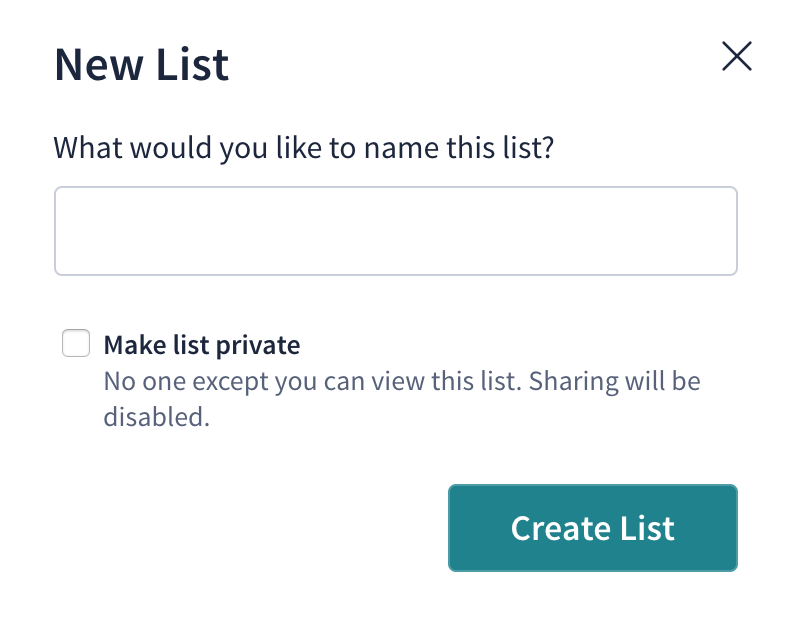Cancel list creation via top-right X
The width and height of the screenshot is (790, 628).
pyautogui.click(x=737, y=56)
